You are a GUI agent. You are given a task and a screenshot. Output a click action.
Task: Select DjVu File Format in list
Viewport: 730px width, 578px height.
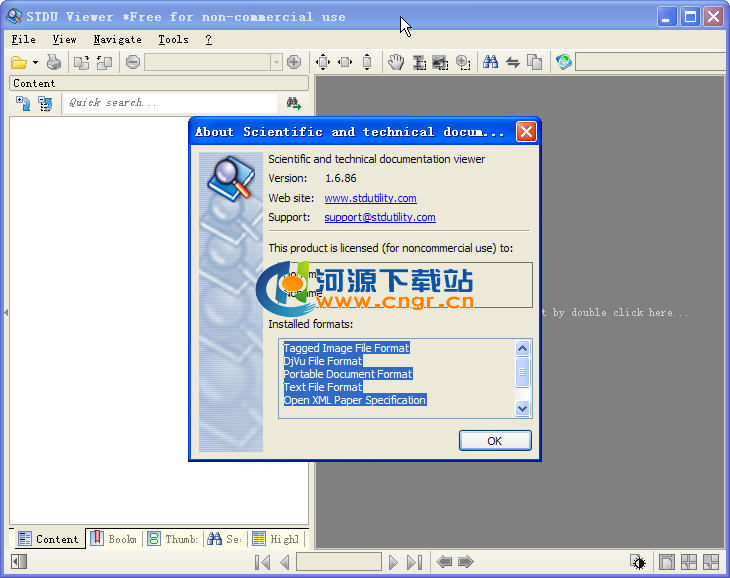coord(323,361)
